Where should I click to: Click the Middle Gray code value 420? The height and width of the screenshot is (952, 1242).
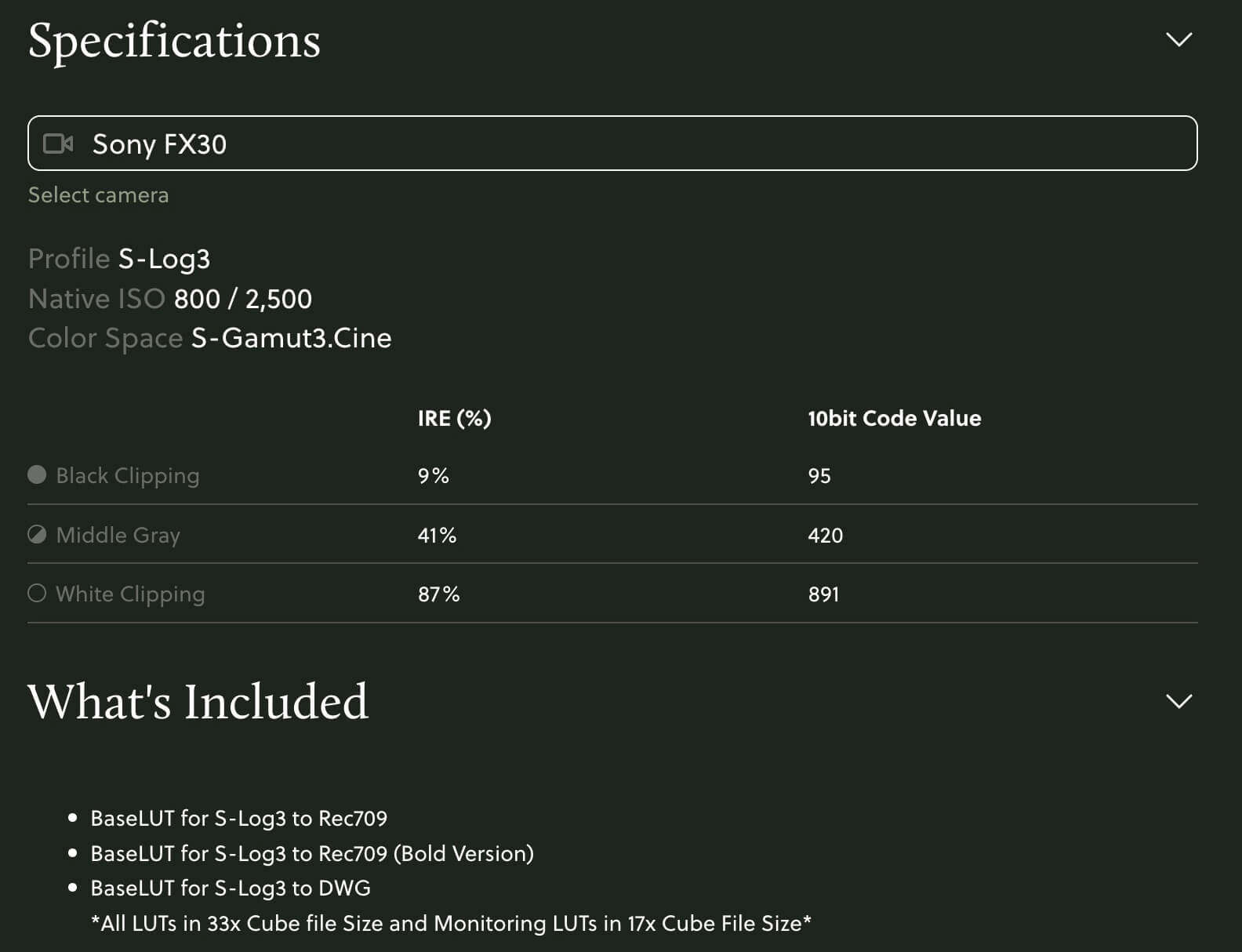[825, 536]
